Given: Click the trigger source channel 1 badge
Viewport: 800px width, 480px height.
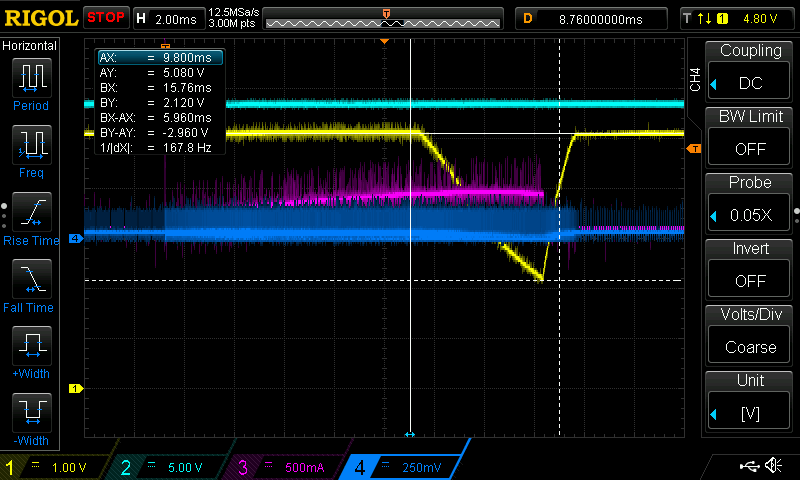Looking at the screenshot, I should pos(722,19).
